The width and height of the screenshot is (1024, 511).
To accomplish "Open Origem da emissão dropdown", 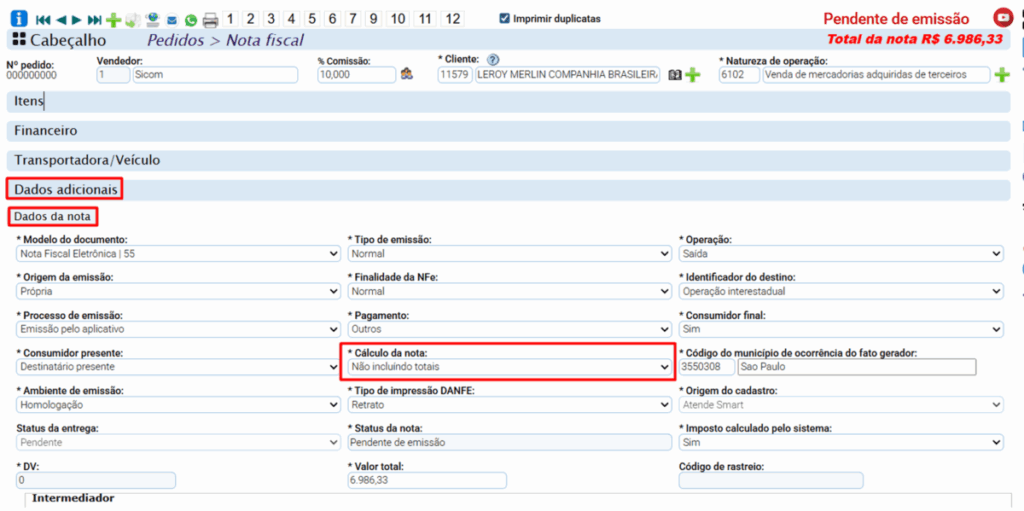I will click(178, 291).
